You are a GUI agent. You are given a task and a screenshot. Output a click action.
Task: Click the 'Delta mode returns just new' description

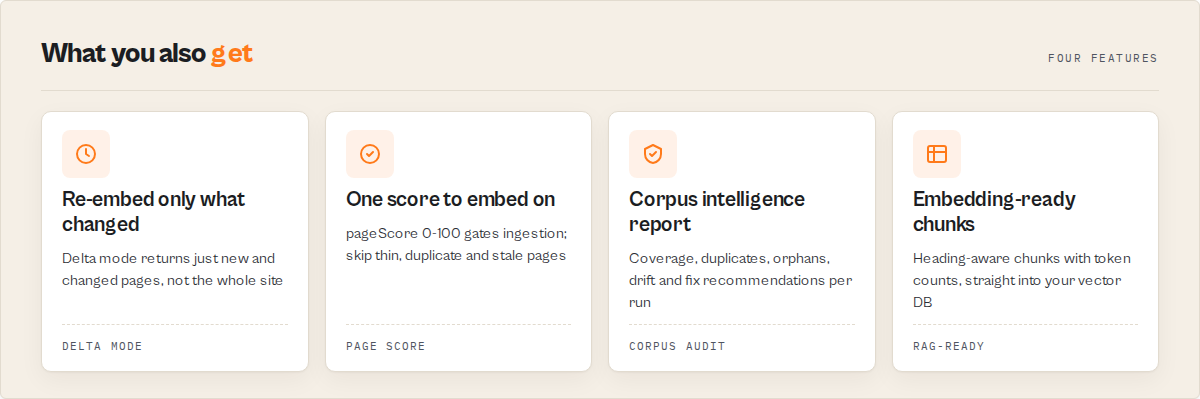[x=173, y=269]
